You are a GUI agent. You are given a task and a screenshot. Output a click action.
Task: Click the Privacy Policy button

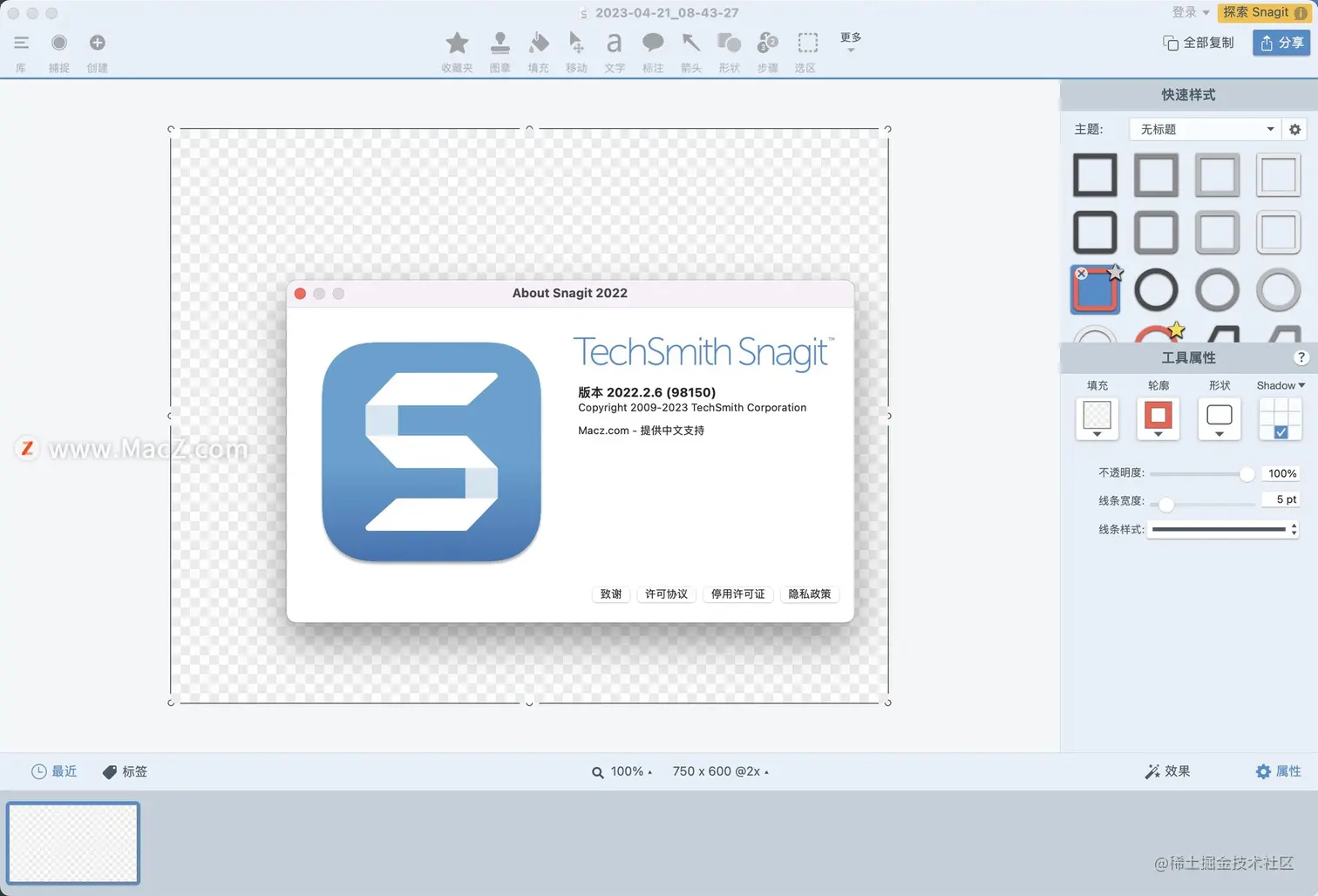809,594
